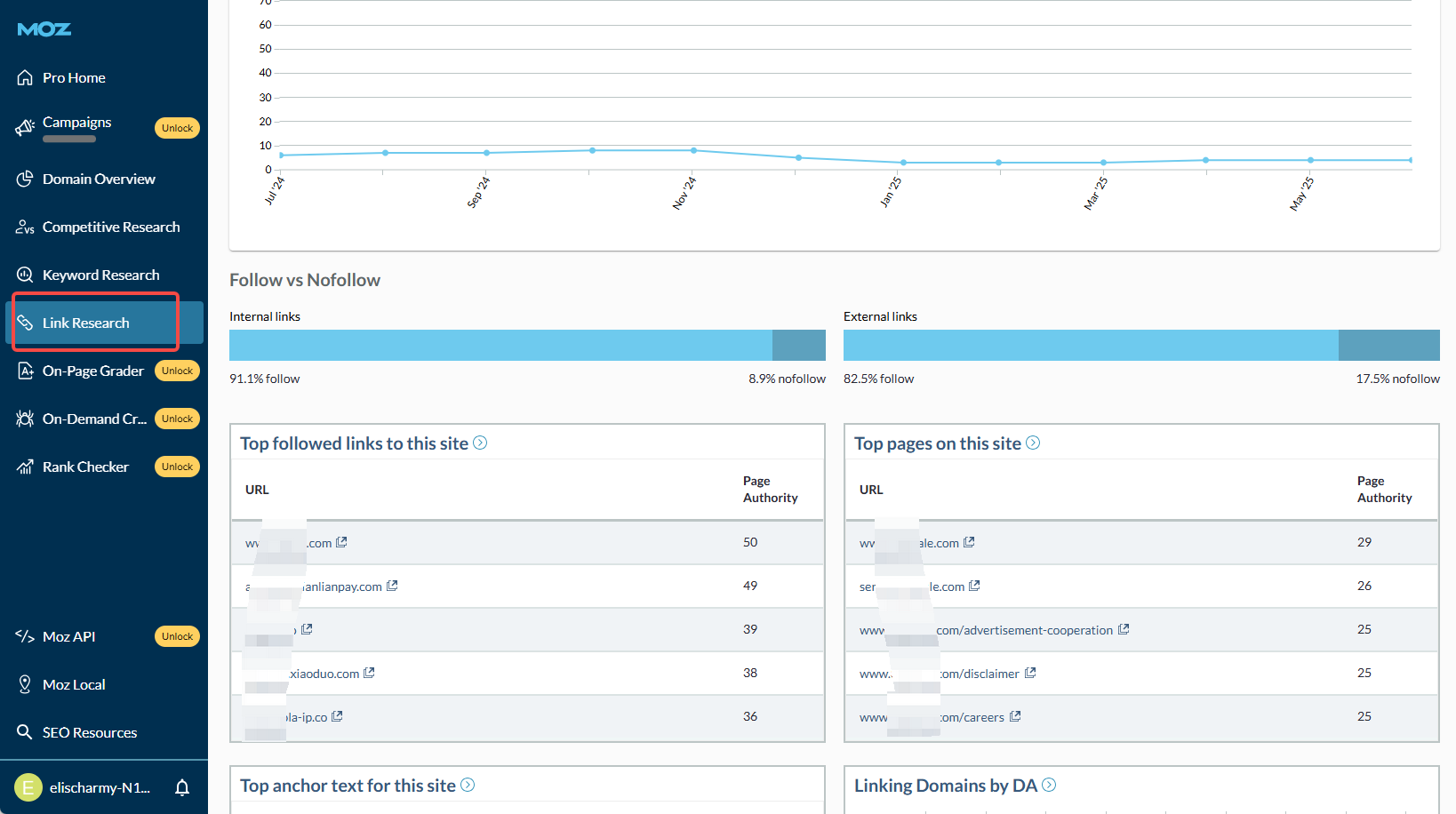Open the Rank Checker tool

tap(85, 466)
